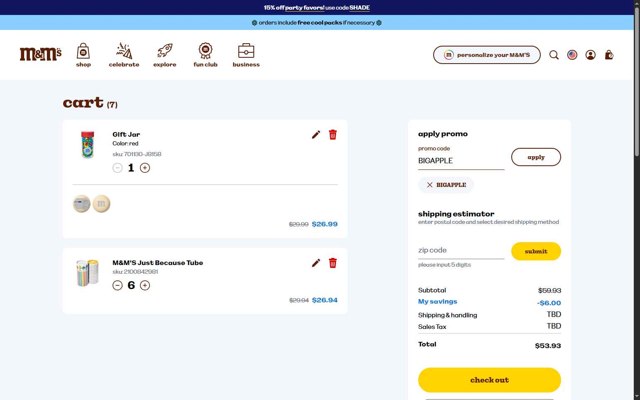Click the check out button

pyautogui.click(x=489, y=380)
